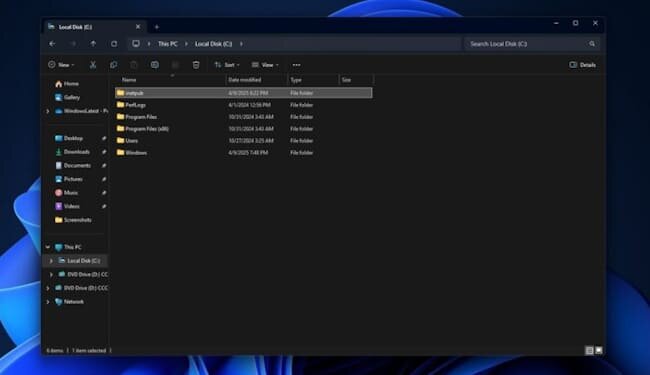
Task: Expand the Network tree node
Action: [x=48, y=302]
